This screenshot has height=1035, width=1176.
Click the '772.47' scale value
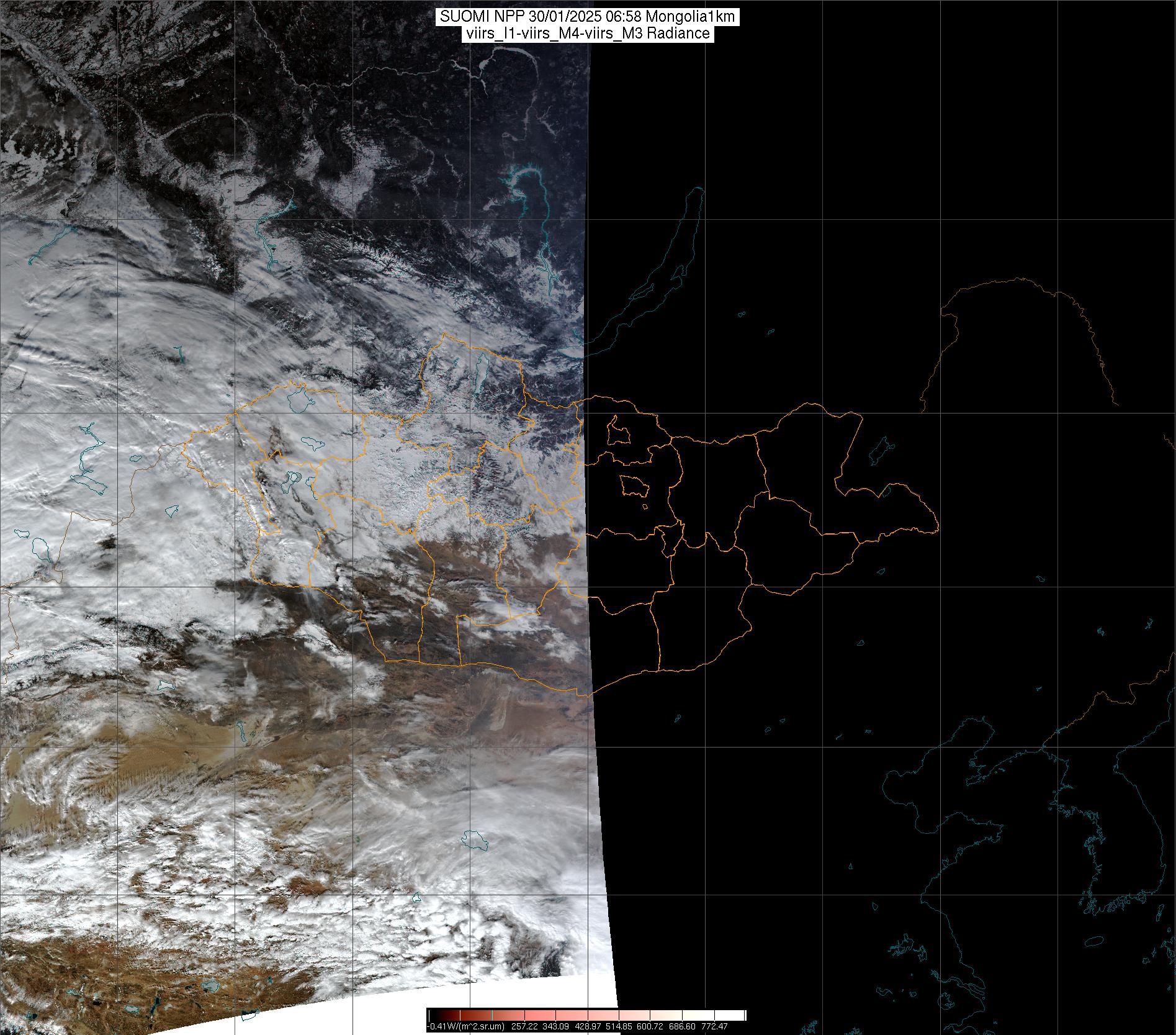(714, 1026)
